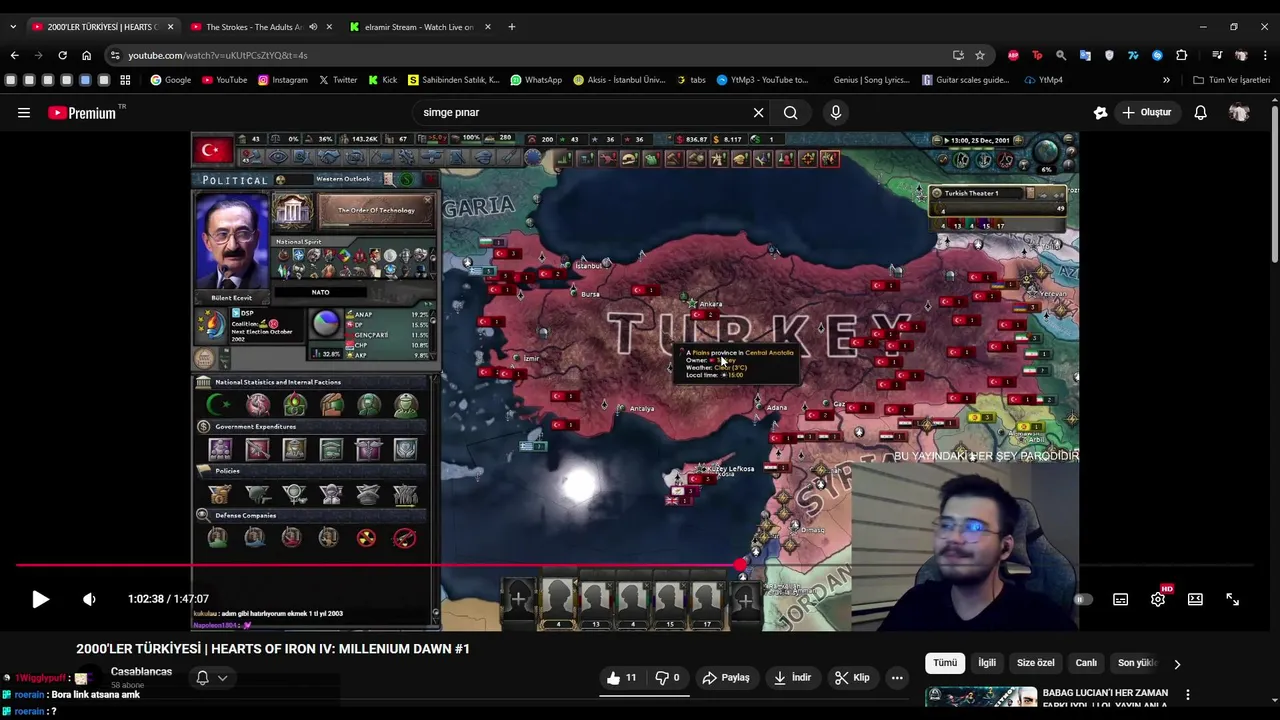Open the Oluştur create menu
Image resolution: width=1280 pixels, height=720 pixels.
pos(1146,113)
